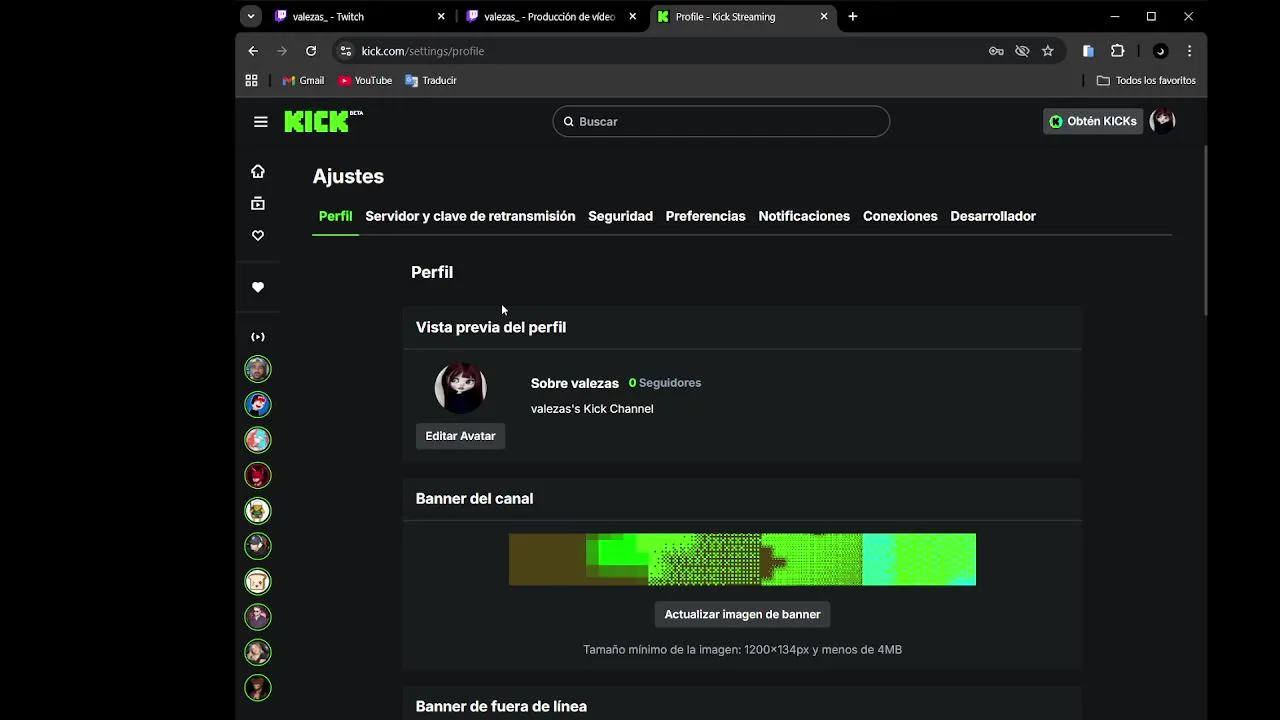
Task: Click the search magnifier icon
Action: 569,122
